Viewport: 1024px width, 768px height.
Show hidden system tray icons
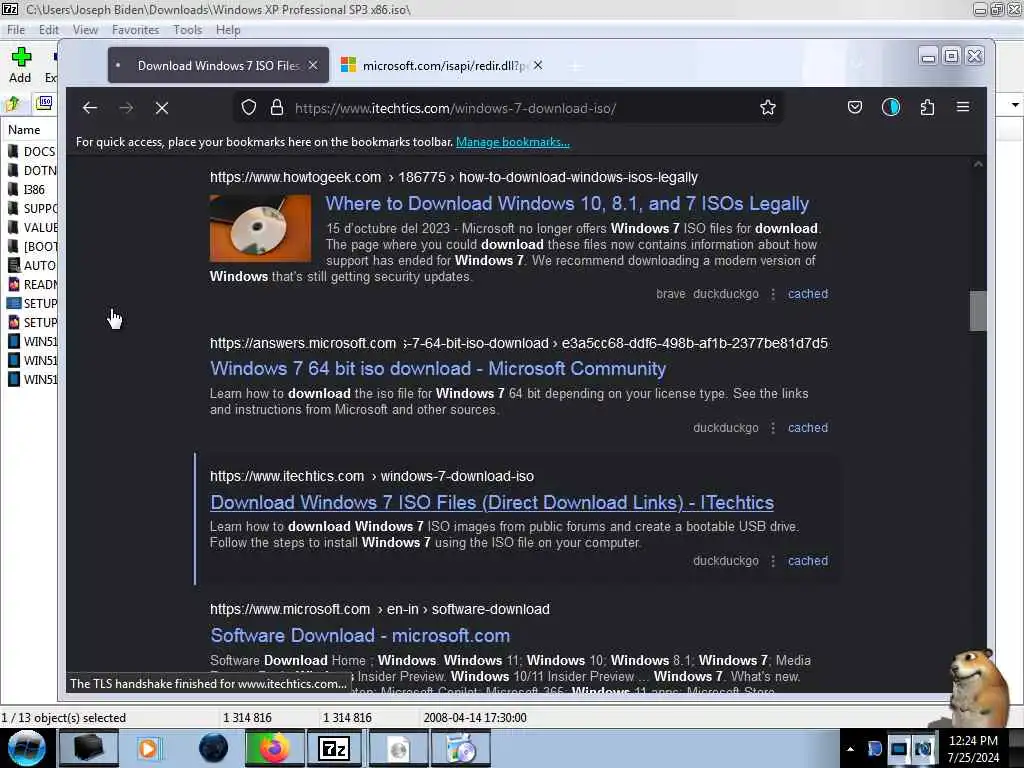pos(850,749)
